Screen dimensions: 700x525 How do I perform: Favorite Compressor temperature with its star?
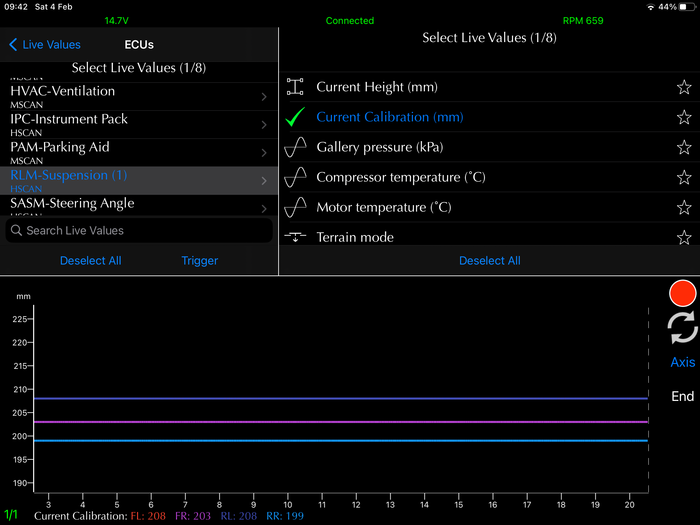(x=684, y=177)
